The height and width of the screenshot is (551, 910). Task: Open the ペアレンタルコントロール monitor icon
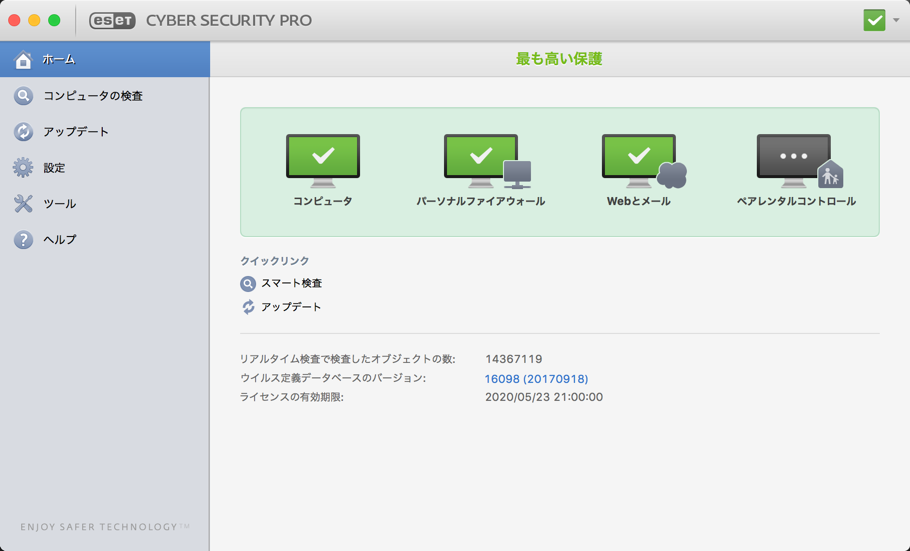tap(800, 161)
